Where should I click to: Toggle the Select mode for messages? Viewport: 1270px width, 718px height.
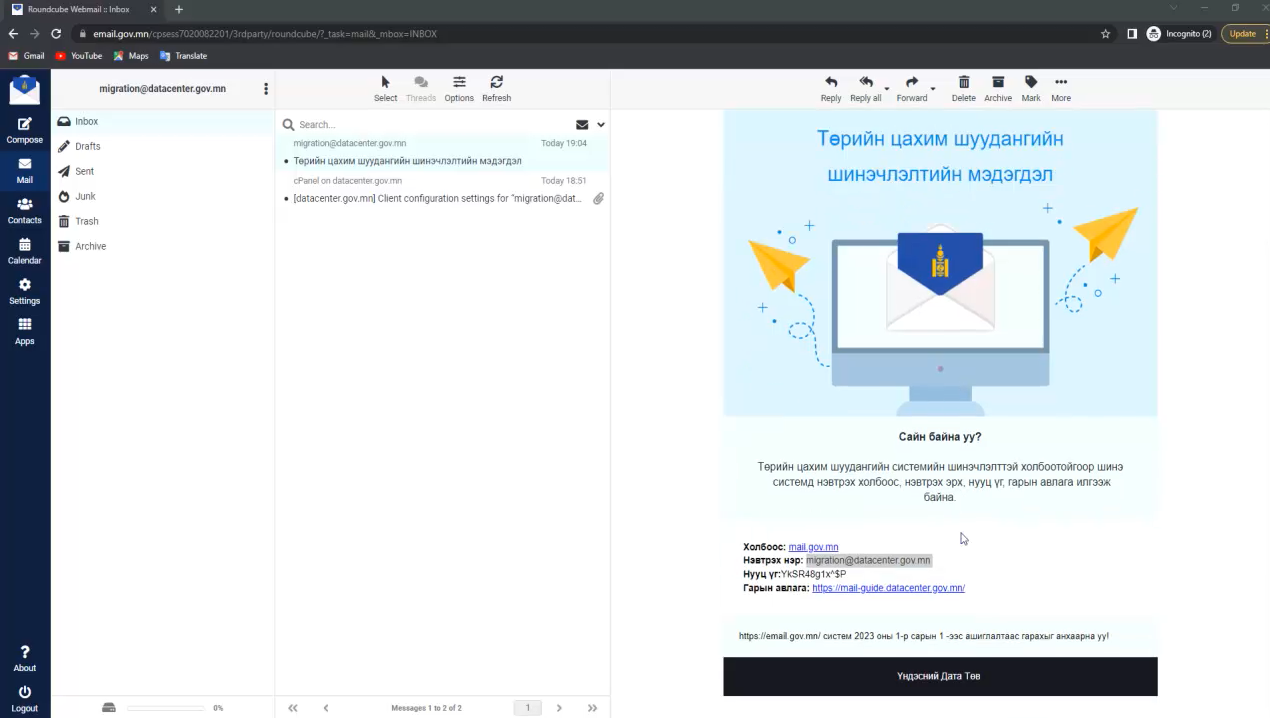coord(385,88)
